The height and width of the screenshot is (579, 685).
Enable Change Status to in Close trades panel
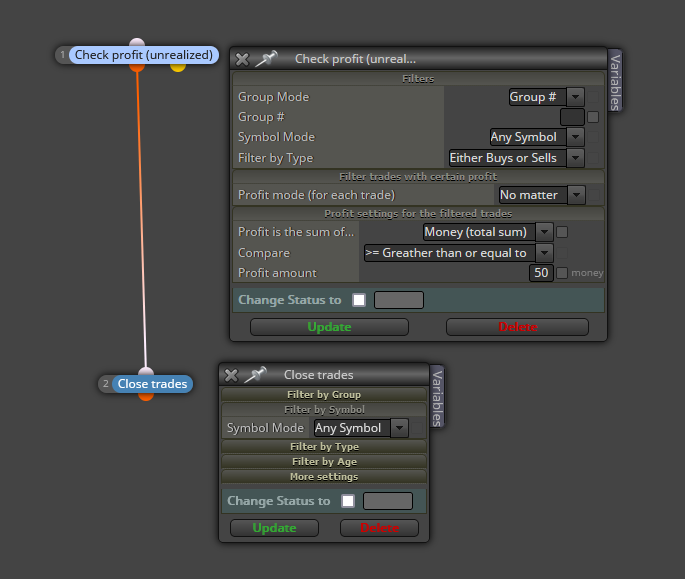[x=348, y=501]
